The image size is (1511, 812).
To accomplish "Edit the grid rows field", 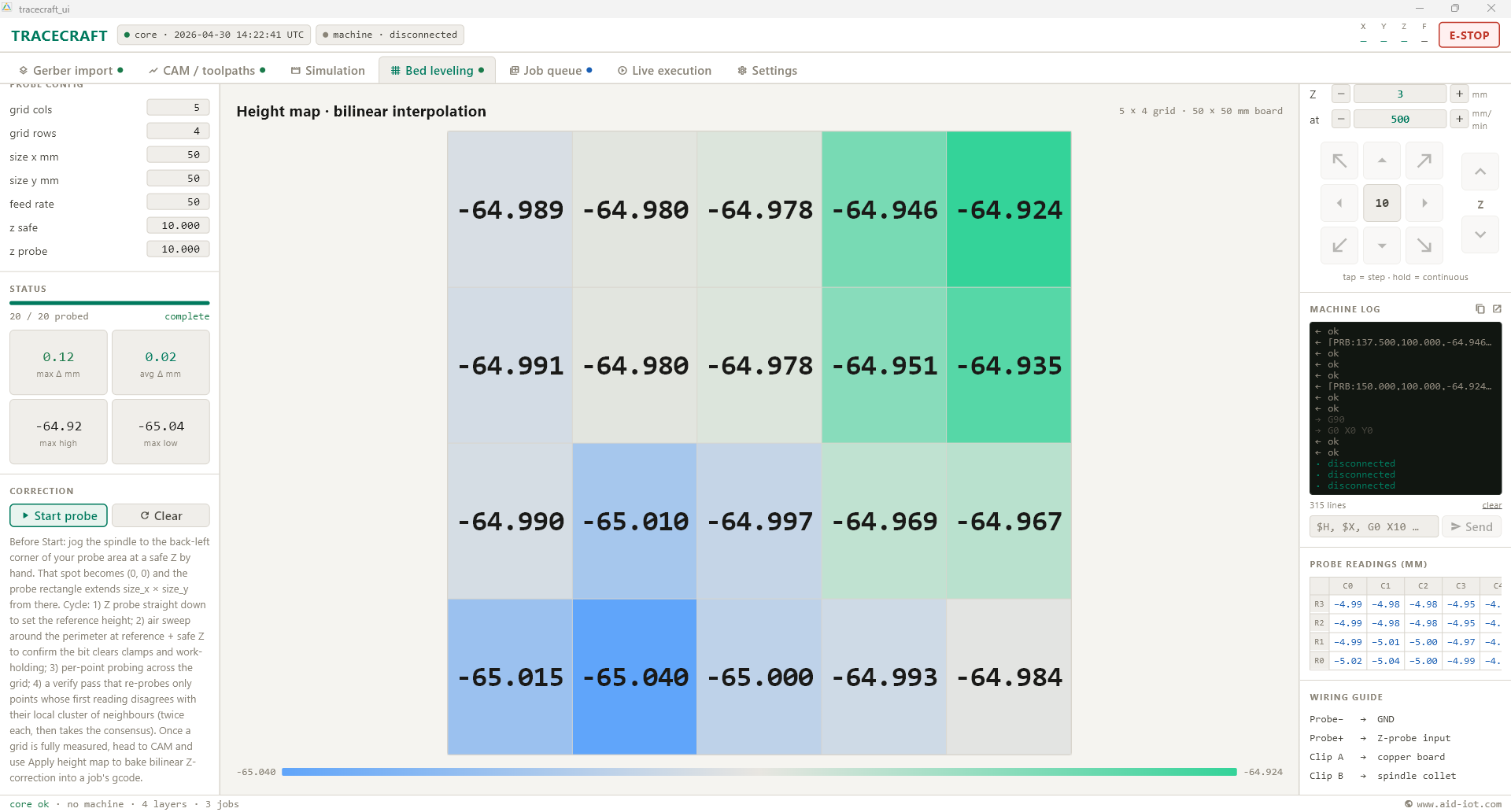I will tap(178, 131).
